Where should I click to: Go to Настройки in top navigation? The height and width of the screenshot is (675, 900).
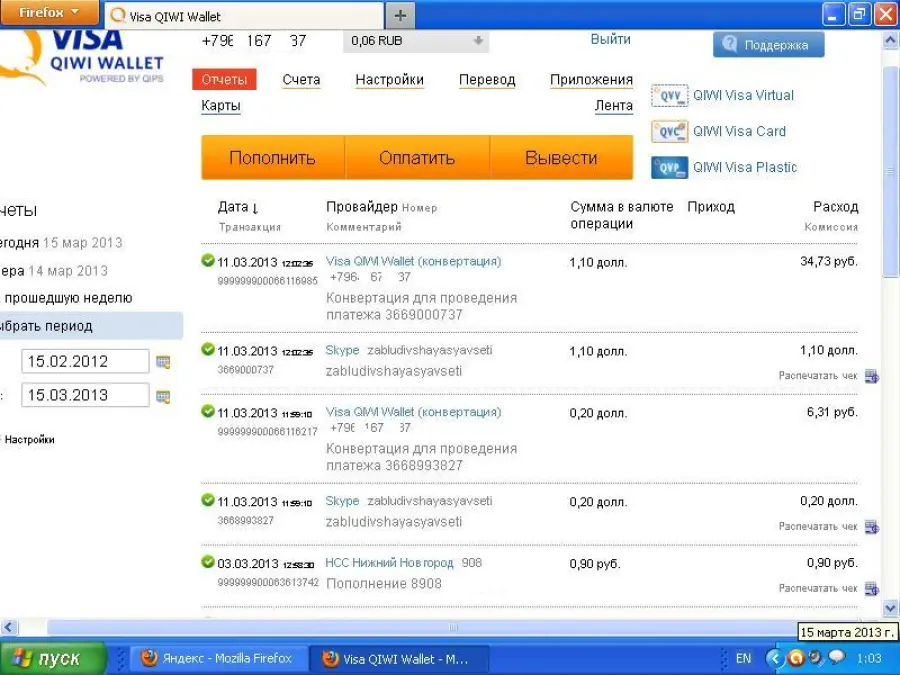(x=390, y=80)
